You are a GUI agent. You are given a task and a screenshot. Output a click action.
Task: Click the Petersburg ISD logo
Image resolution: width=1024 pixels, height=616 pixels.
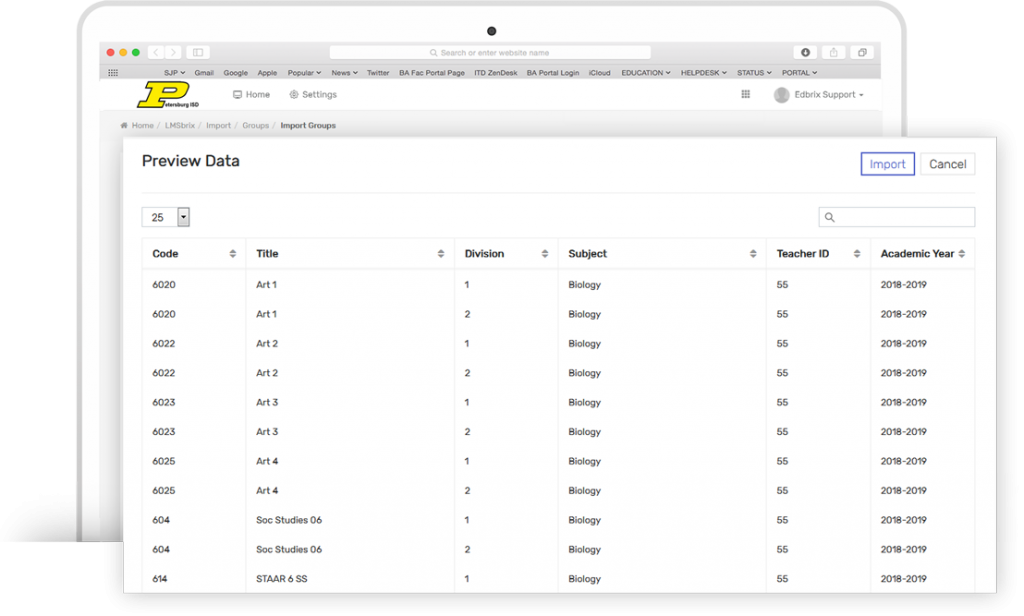click(x=167, y=95)
